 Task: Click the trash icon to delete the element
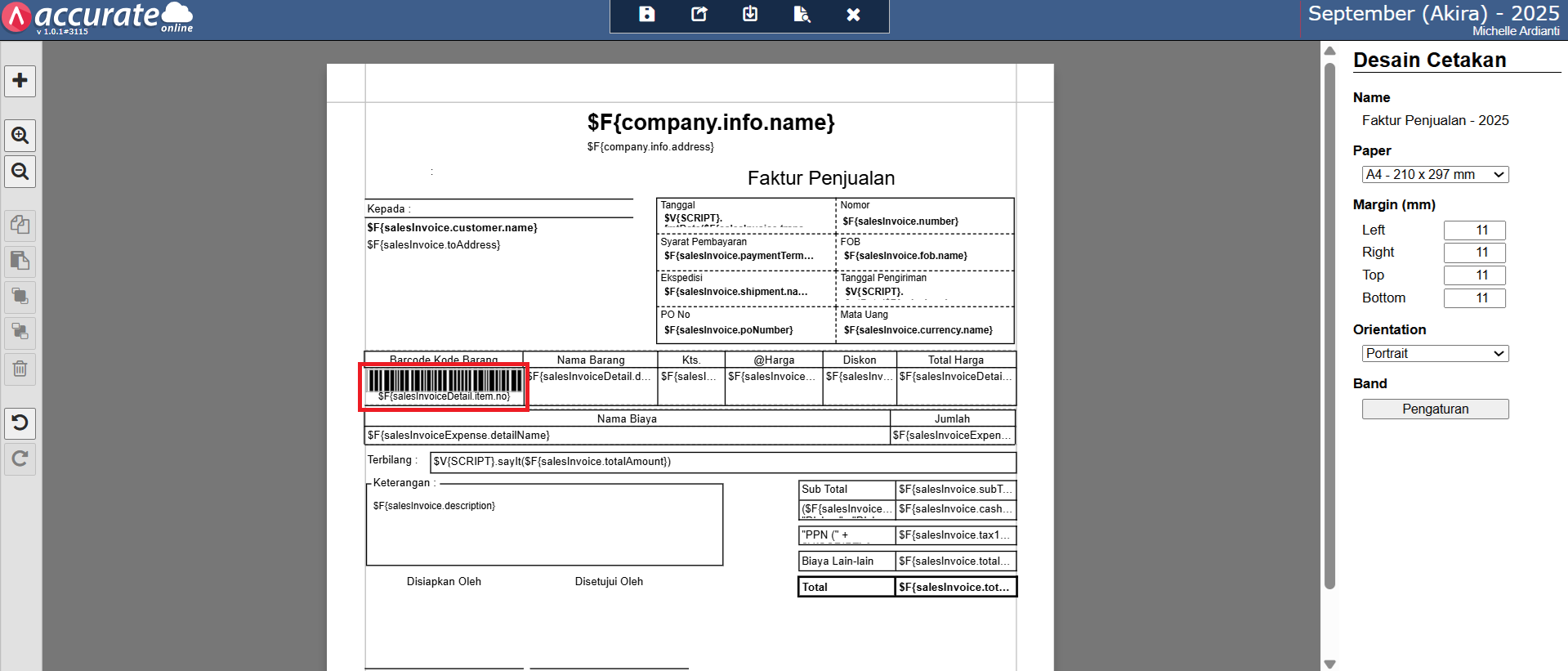pos(20,369)
